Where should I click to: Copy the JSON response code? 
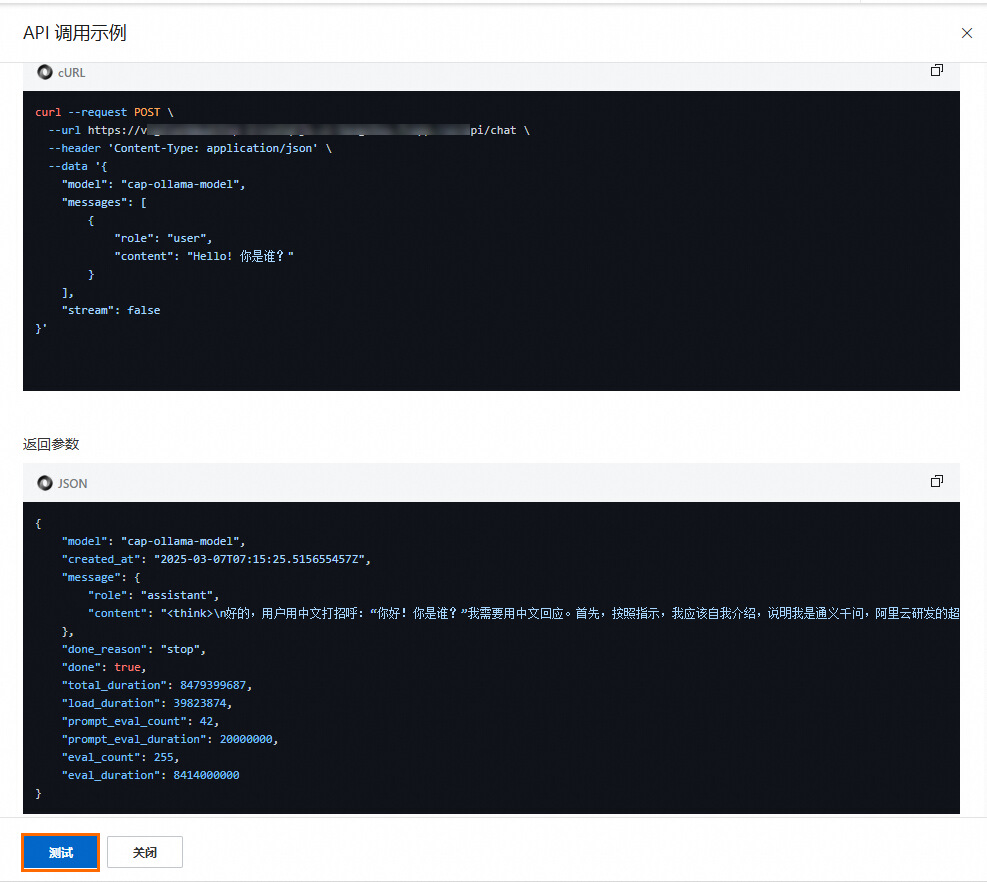click(x=936, y=481)
